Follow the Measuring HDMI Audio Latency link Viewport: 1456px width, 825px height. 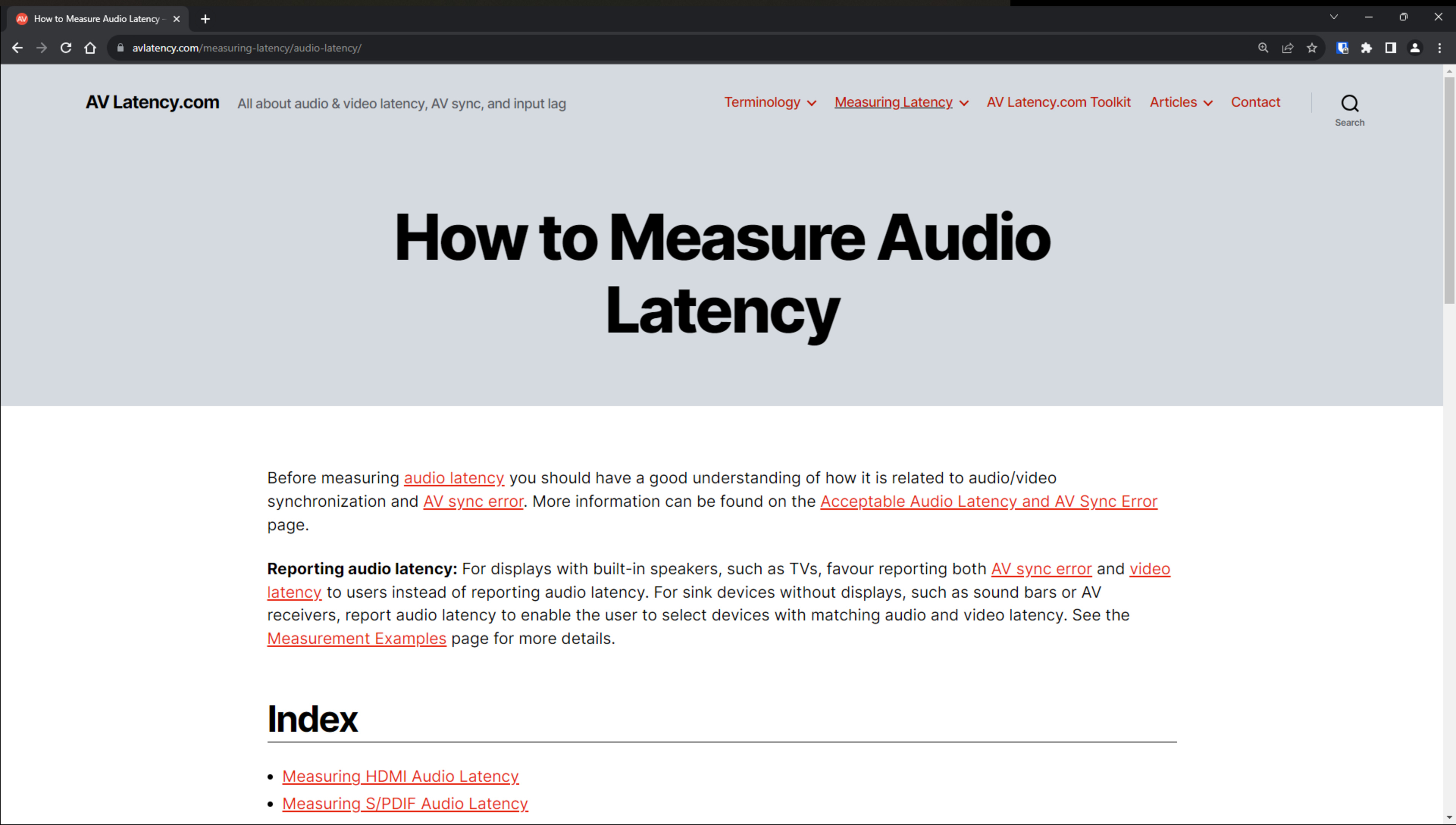tap(400, 776)
